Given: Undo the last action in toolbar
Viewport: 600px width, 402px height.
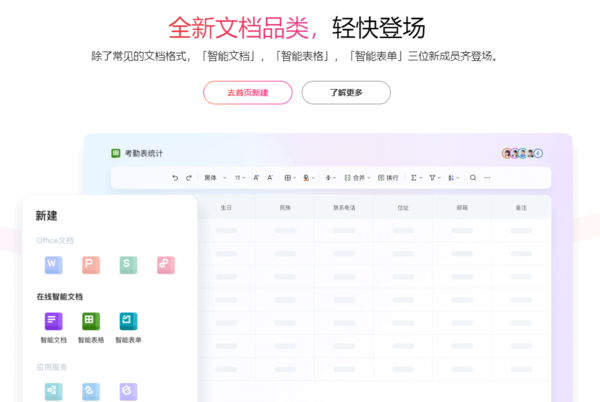Looking at the screenshot, I should click(175, 178).
